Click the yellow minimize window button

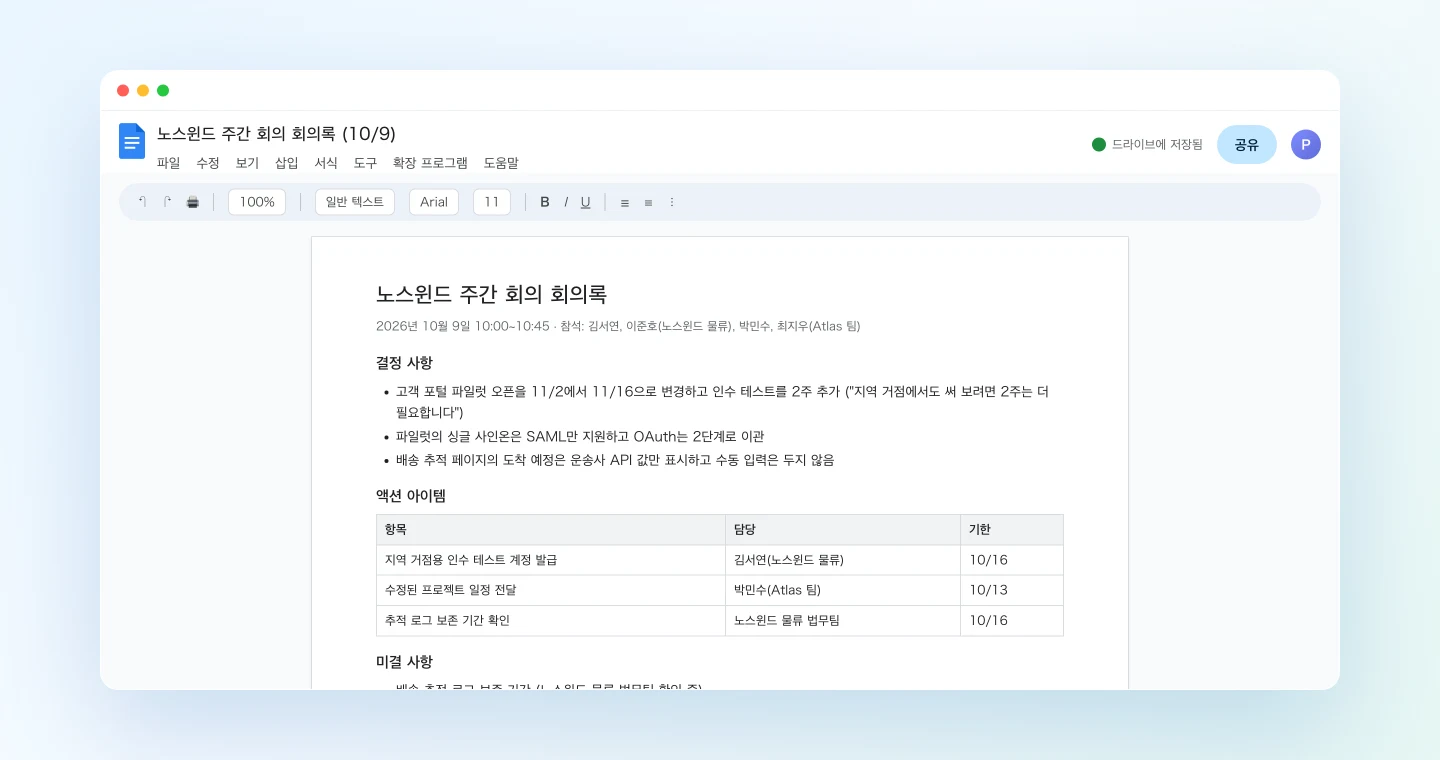click(x=143, y=90)
